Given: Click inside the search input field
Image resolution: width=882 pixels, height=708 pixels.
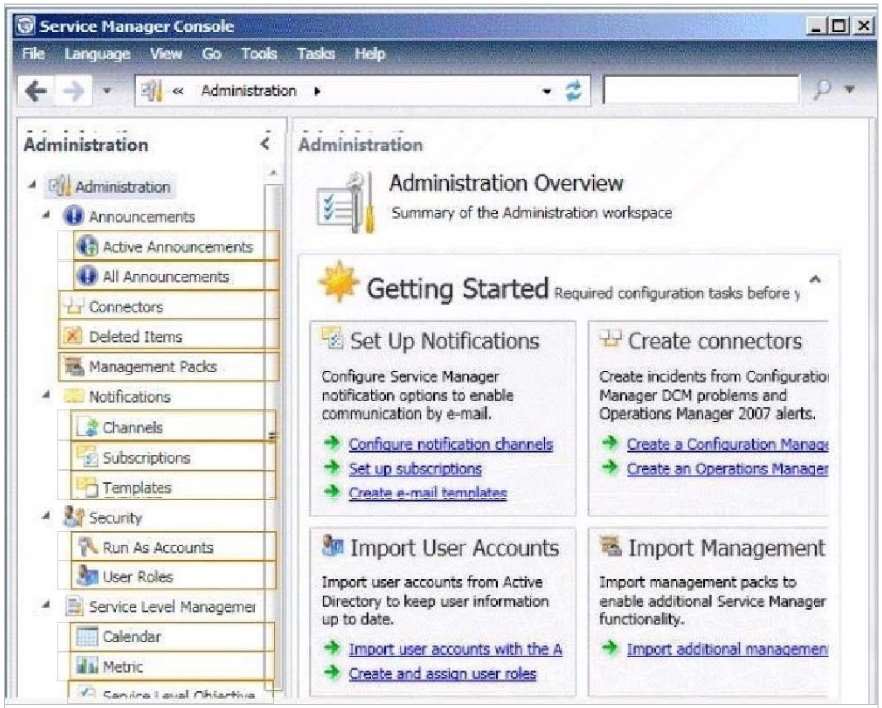Looking at the screenshot, I should [x=701, y=90].
